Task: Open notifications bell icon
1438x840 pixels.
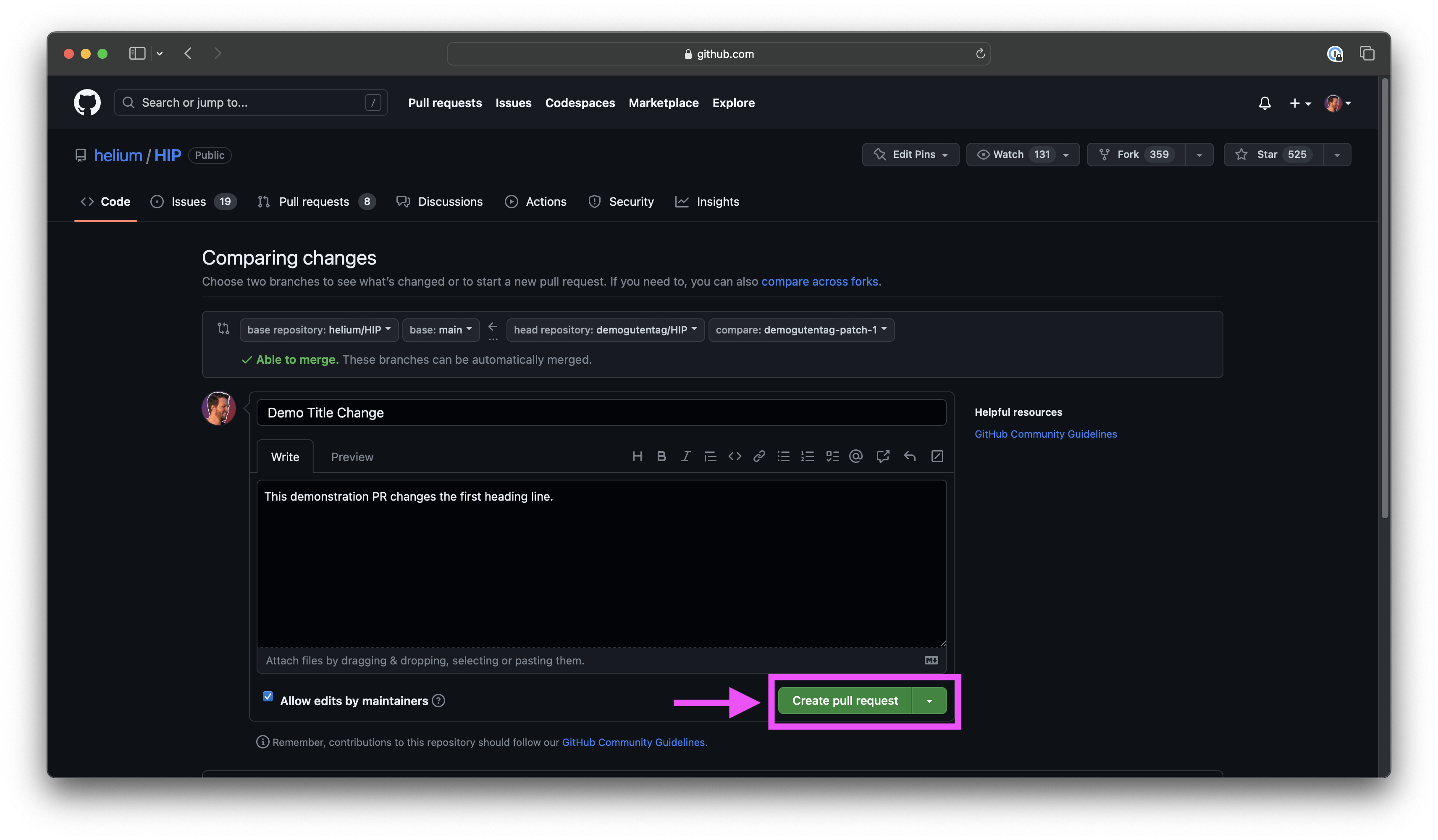Action: tap(1265, 103)
